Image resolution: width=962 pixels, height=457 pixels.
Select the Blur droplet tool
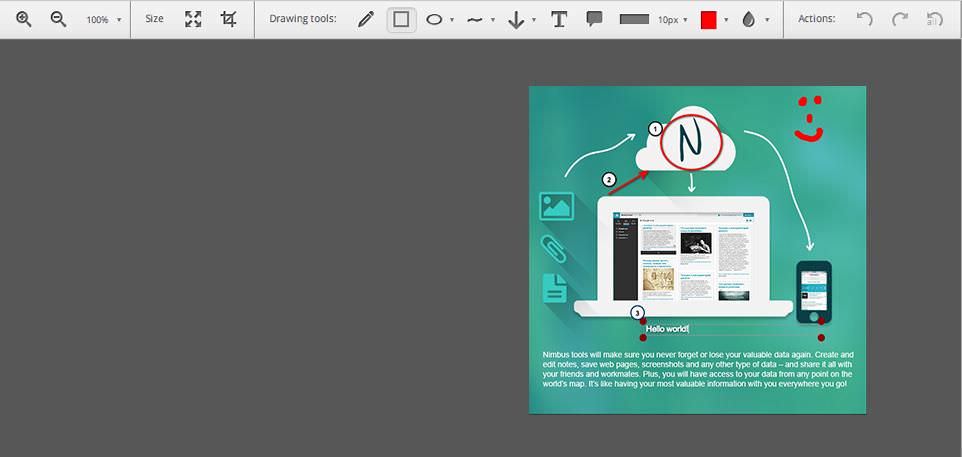click(x=748, y=20)
